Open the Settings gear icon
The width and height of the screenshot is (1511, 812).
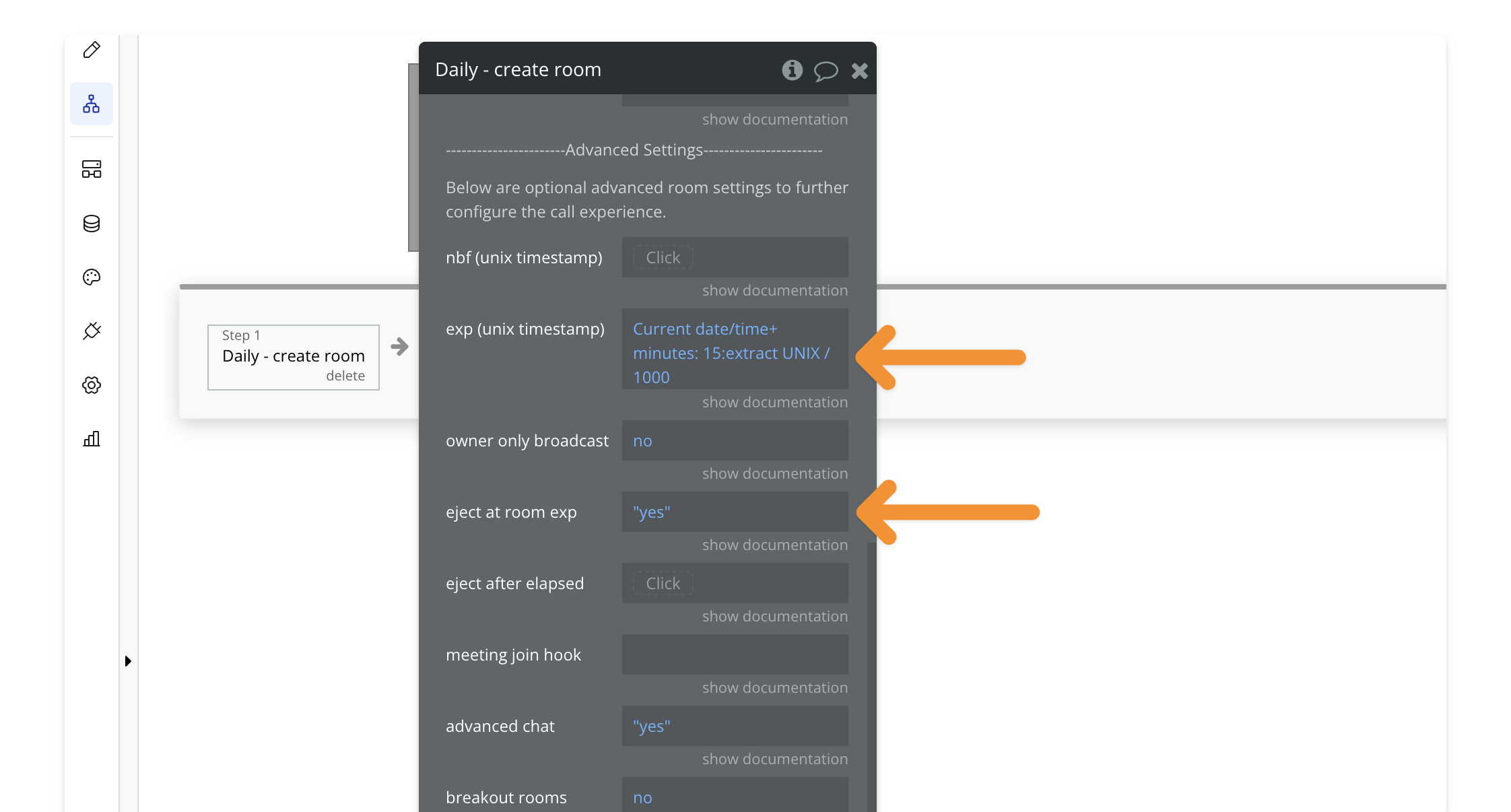(x=92, y=385)
